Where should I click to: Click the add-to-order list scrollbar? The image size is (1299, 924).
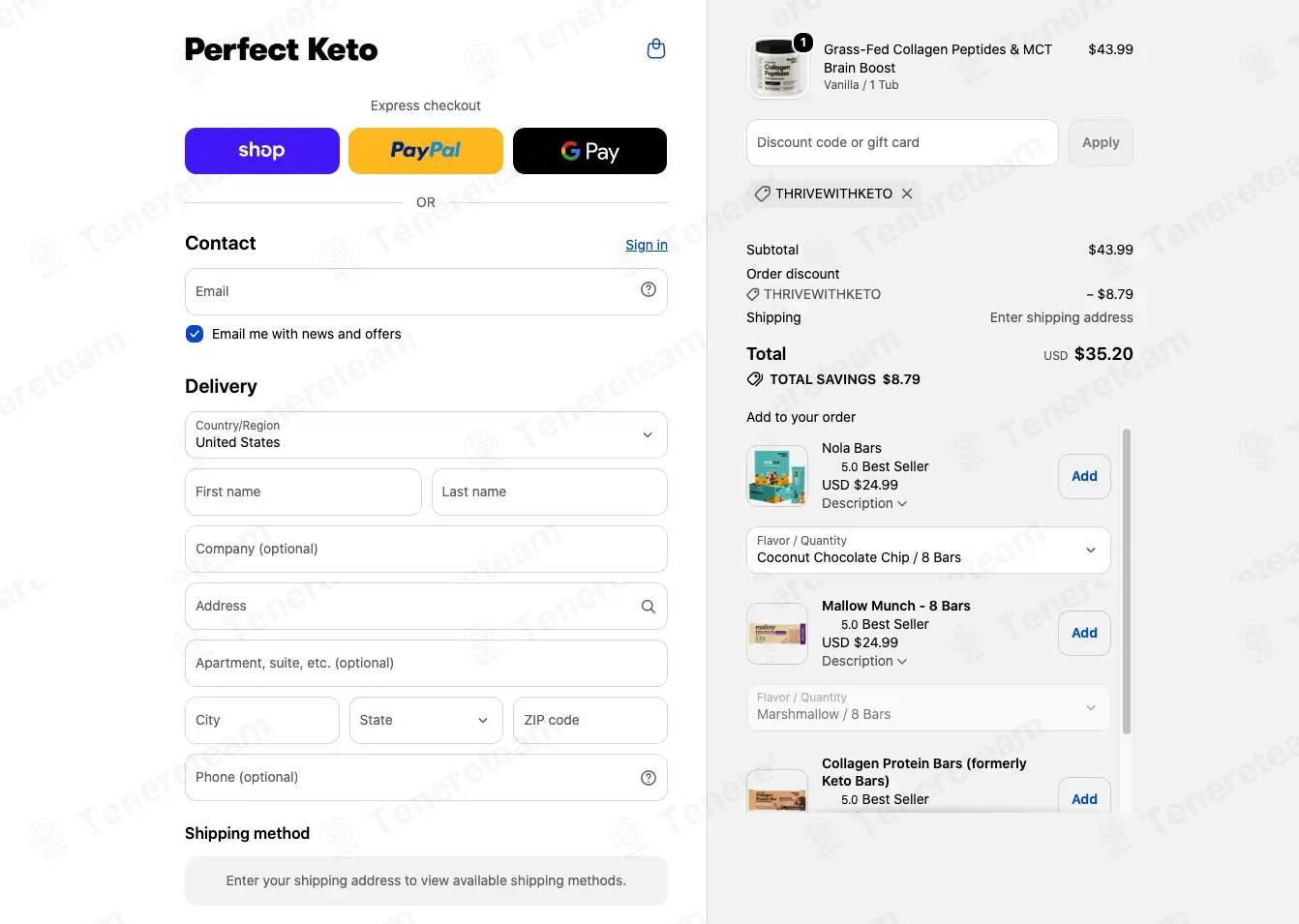pyautogui.click(x=1127, y=581)
